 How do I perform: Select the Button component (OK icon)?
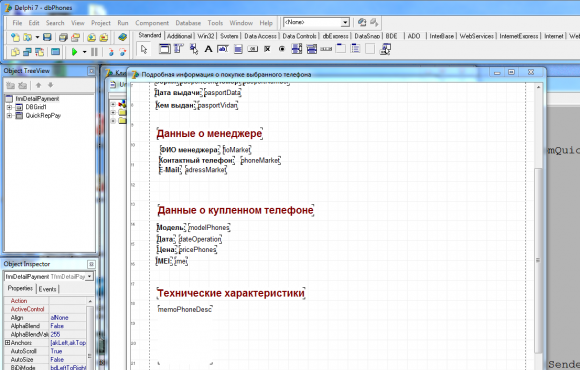click(x=253, y=49)
